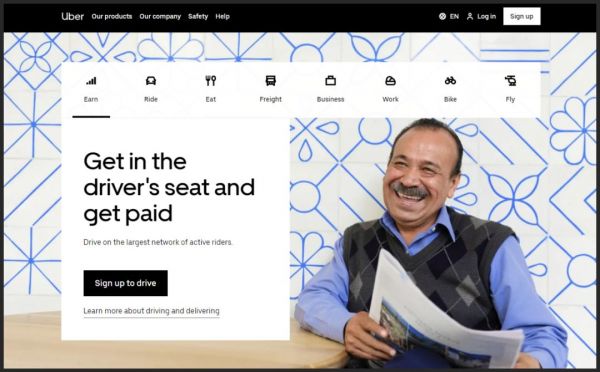Go to the Uber logo home
This screenshot has height=372, width=600.
(72, 16)
